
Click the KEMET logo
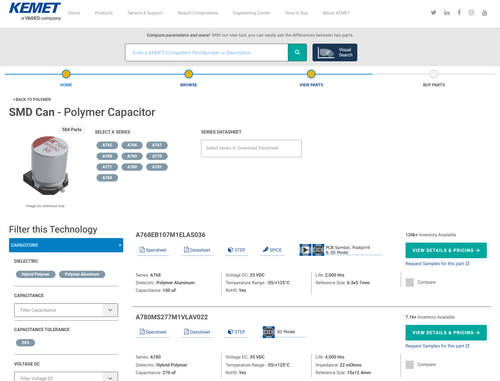35,11
